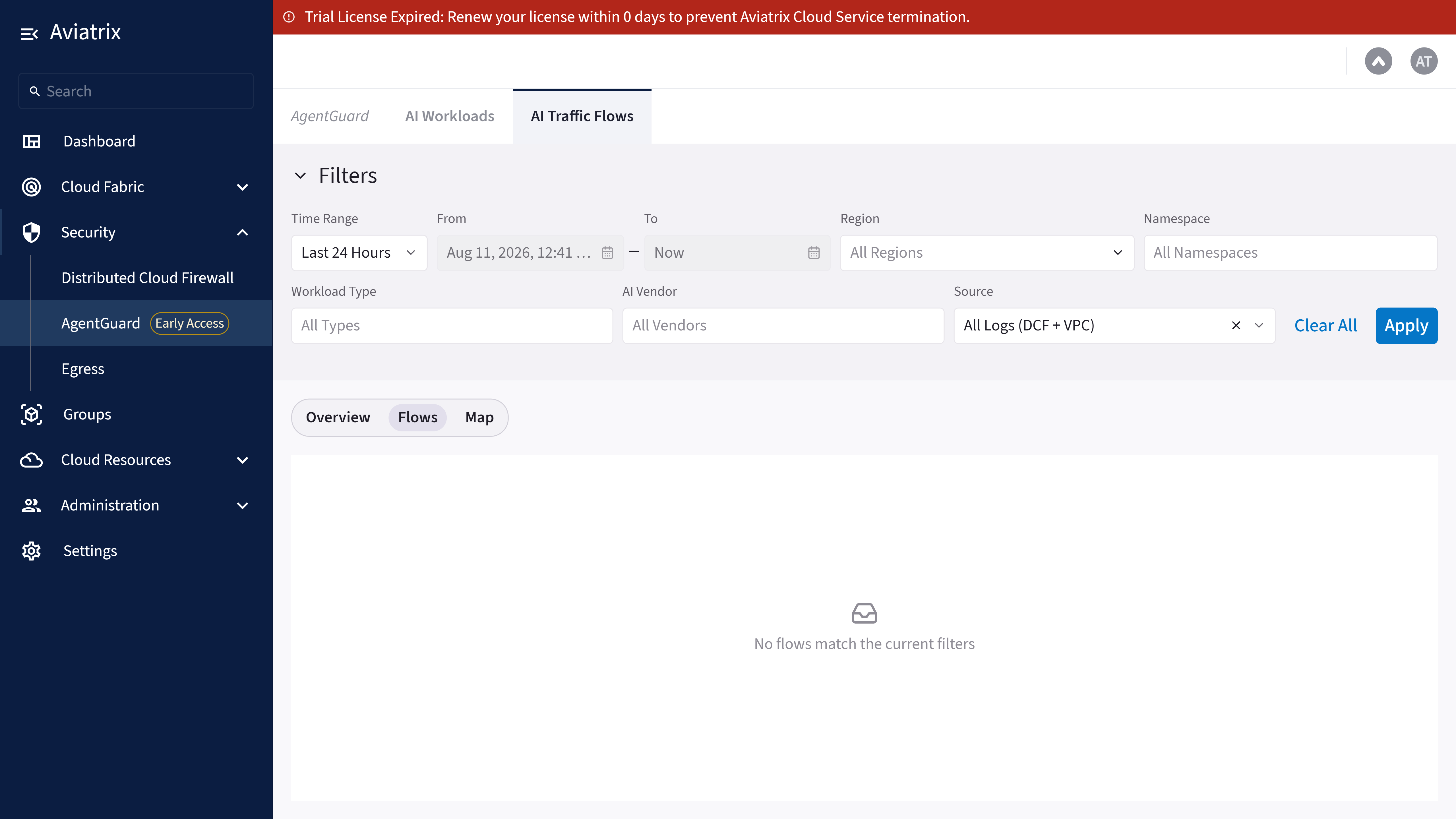
Task: Expand Cloud Resources chevron
Action: 243,460
